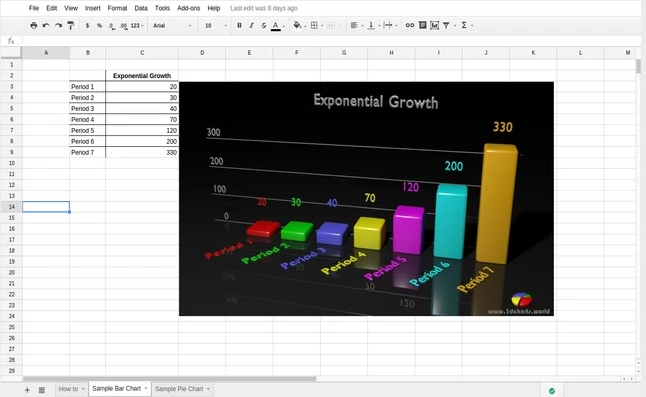646x397 pixels.
Task: Toggle italic formatting
Action: [251, 26]
